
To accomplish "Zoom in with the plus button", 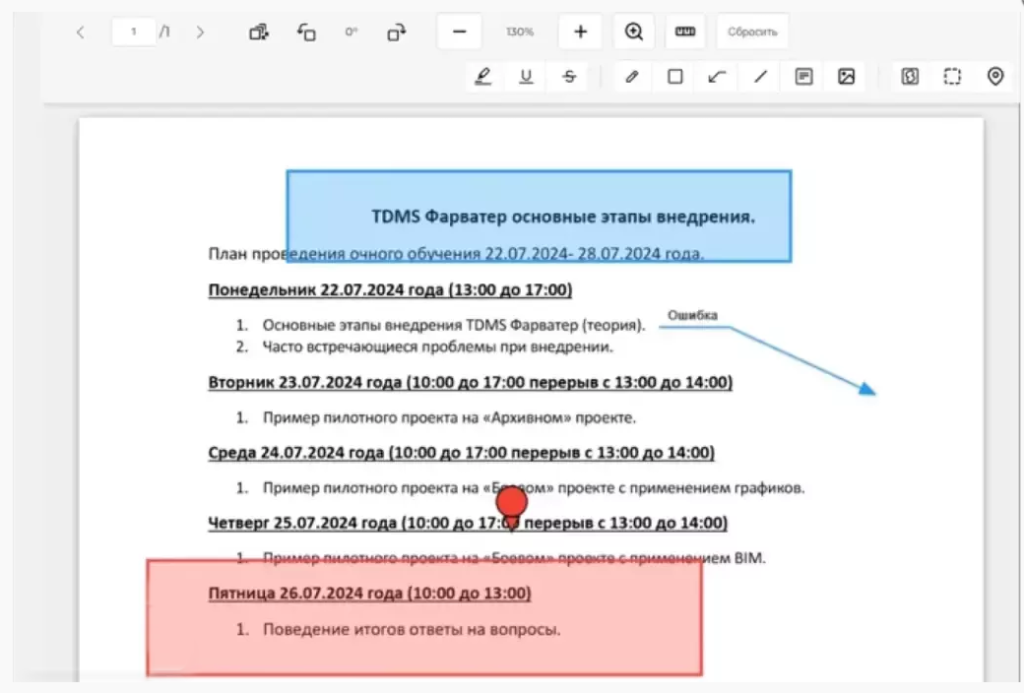I will pyautogui.click(x=580, y=32).
